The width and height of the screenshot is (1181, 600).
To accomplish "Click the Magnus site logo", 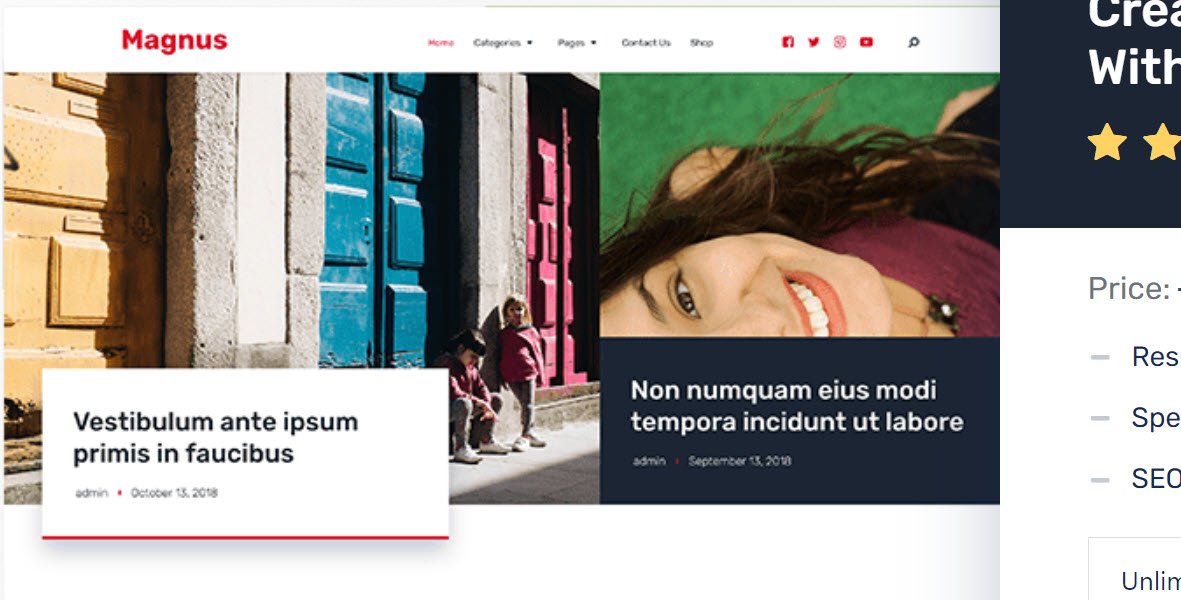I will click(174, 41).
